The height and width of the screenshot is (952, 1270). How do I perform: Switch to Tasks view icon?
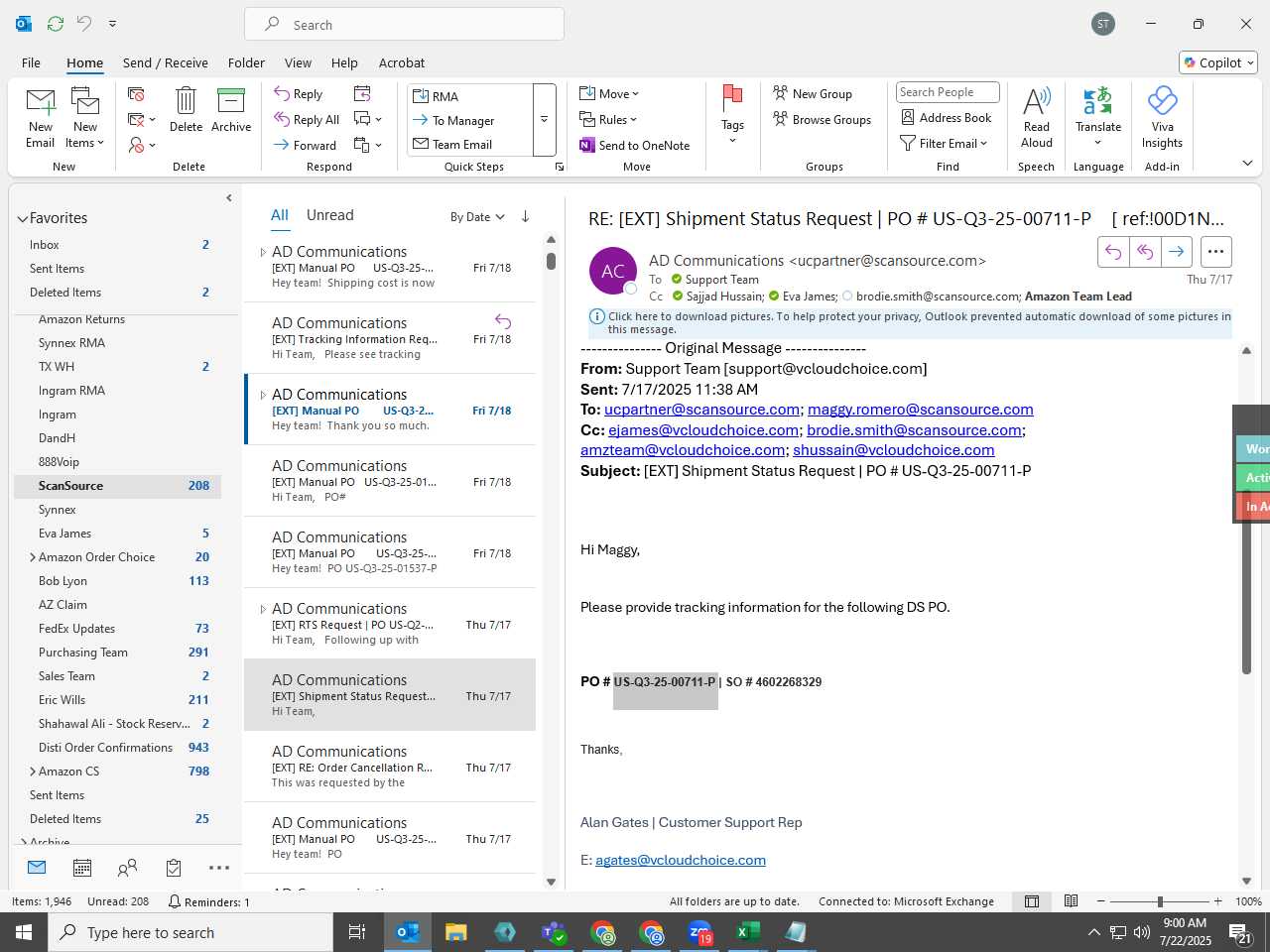click(174, 868)
